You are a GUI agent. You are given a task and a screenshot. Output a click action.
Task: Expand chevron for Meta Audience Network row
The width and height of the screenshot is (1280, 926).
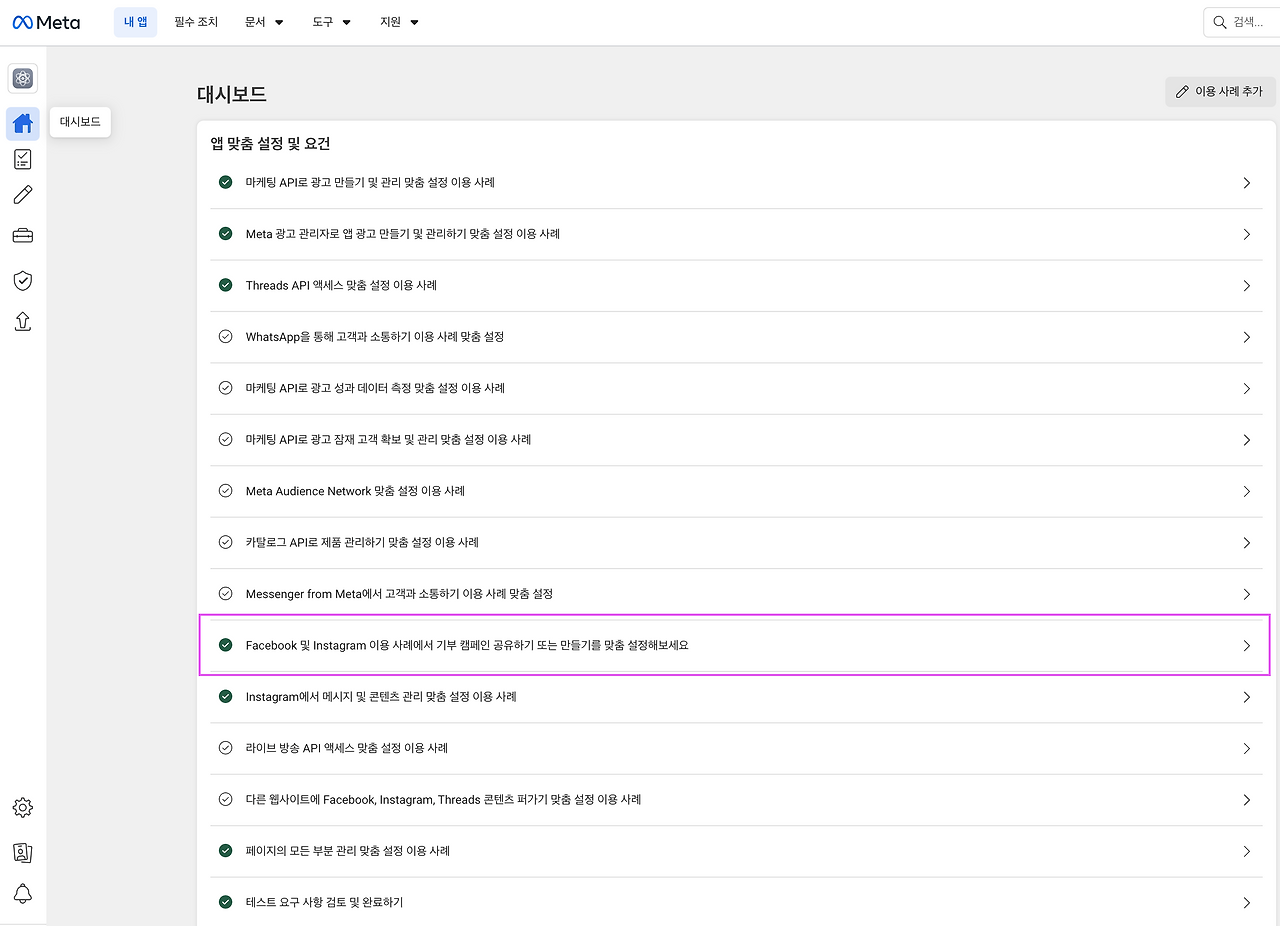(1246, 492)
